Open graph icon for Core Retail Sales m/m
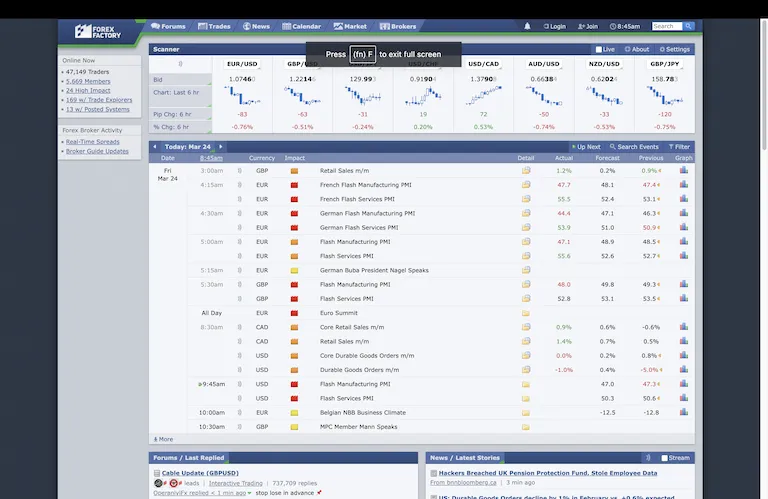Viewport: 768px width, 499px height. (x=684, y=327)
